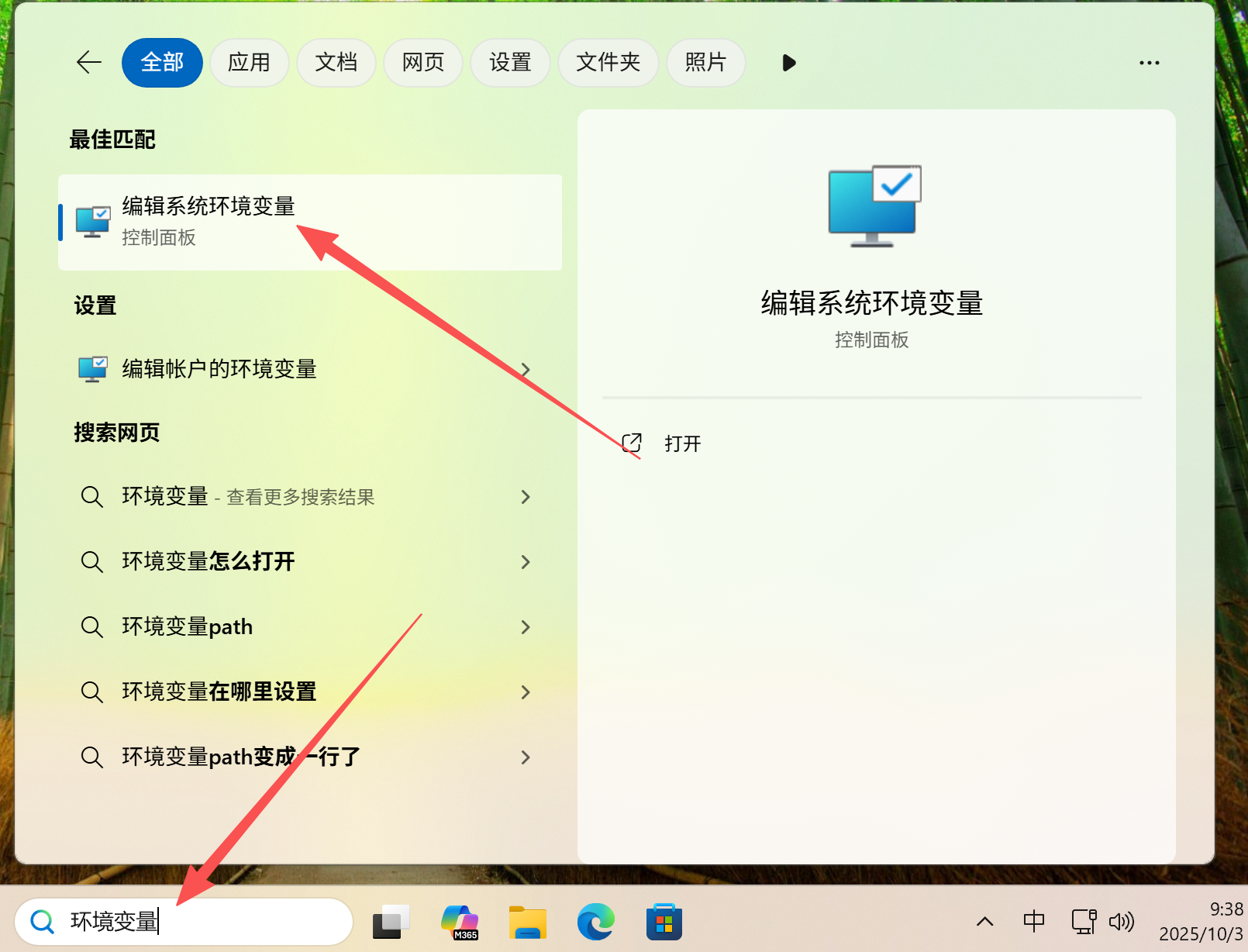This screenshot has width=1248, height=952.
Task: Open Microsoft 365 Copilot from taskbar
Action: pos(460,922)
